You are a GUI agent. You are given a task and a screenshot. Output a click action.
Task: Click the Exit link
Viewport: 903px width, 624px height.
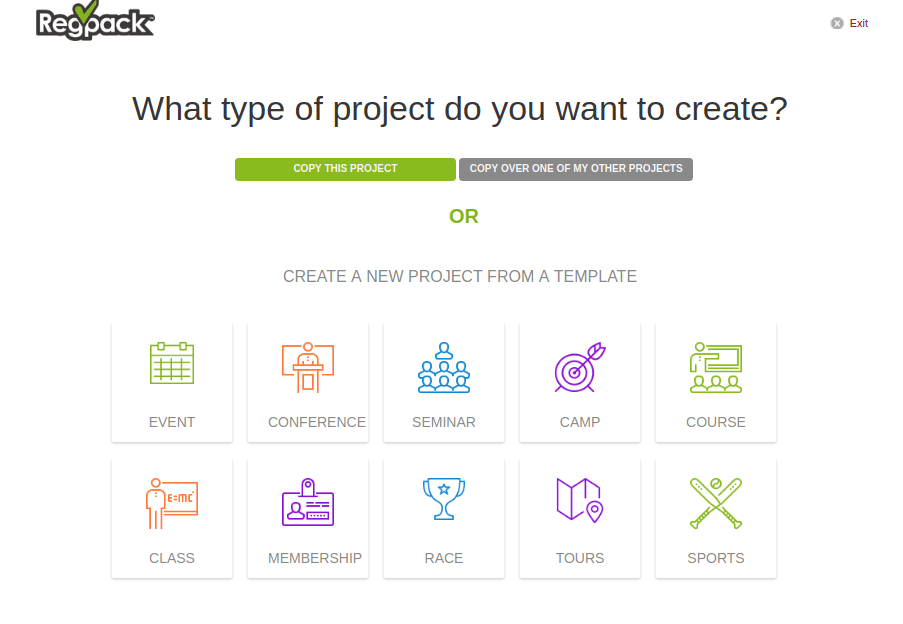pyautogui.click(x=859, y=23)
